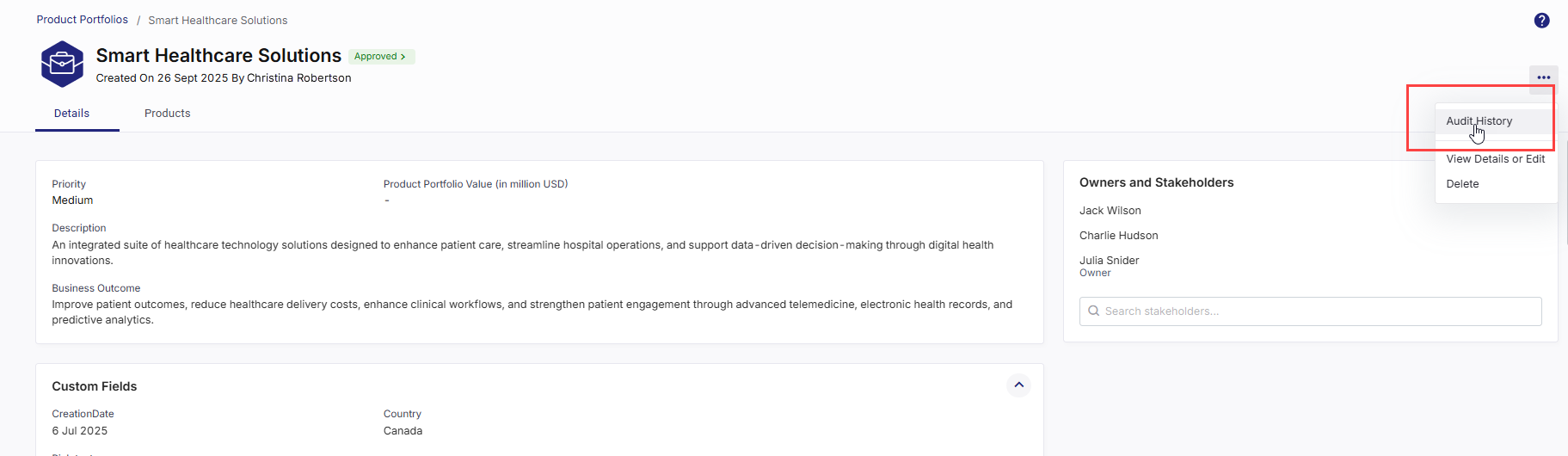This screenshot has height=456, width=1568.
Task: Click the three-dot more actions button
Action: [1543, 77]
